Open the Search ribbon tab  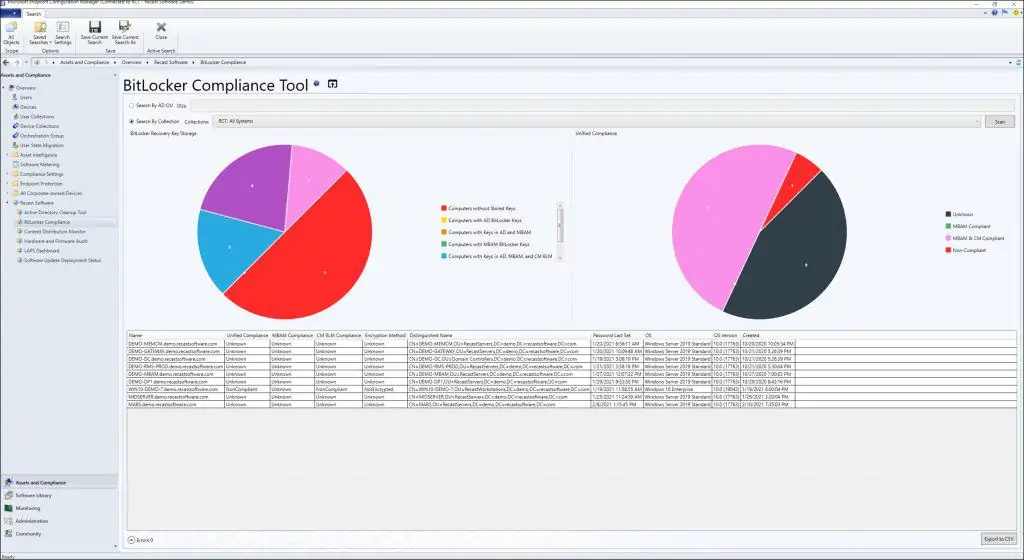pos(34,14)
